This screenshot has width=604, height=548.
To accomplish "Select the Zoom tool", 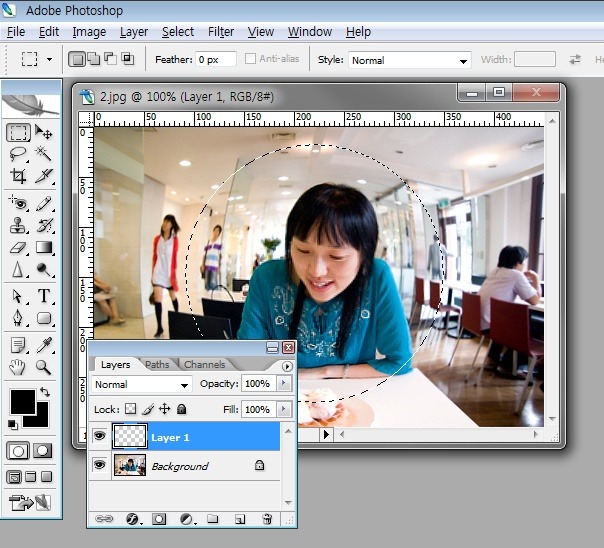I will [44, 367].
